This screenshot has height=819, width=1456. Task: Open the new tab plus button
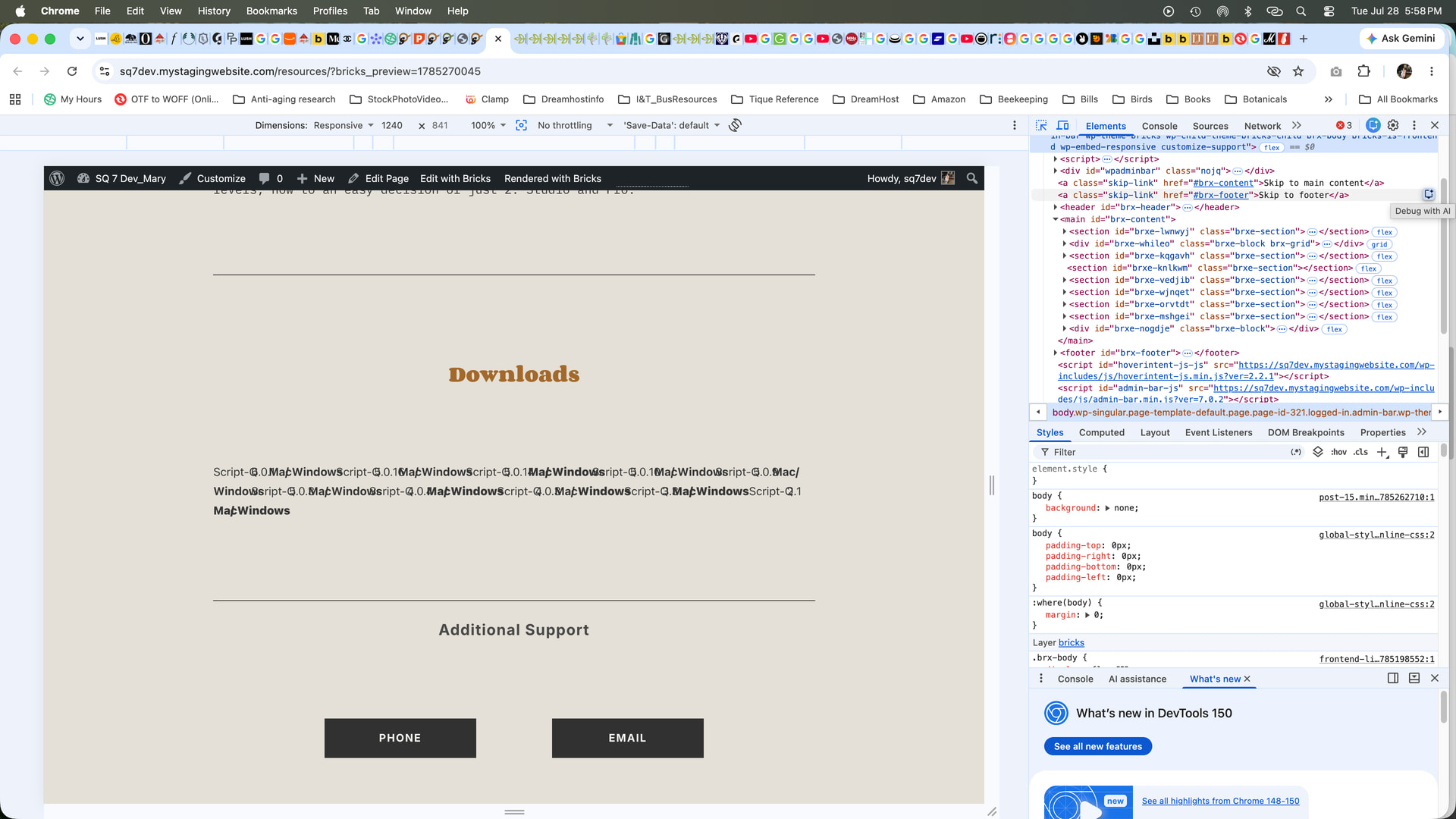coord(1304,39)
